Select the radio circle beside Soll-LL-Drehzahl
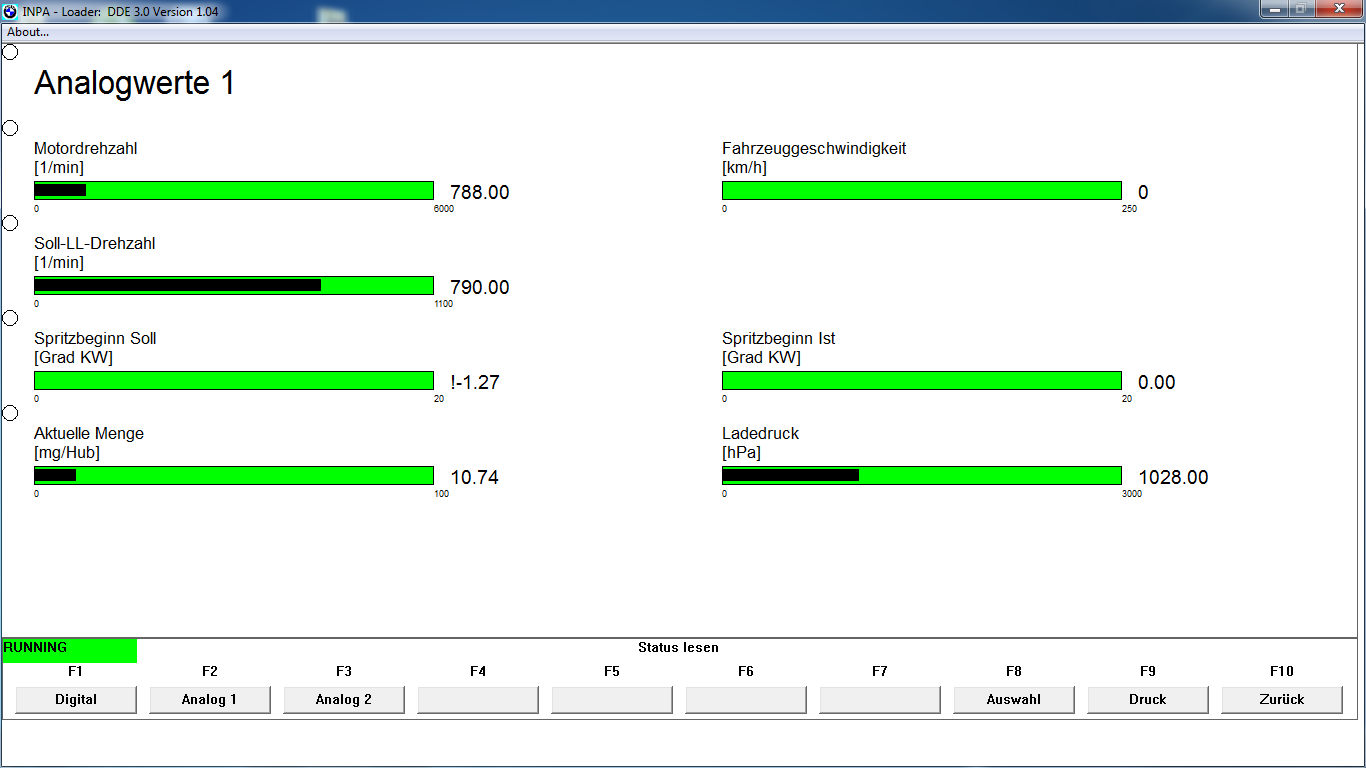The width and height of the screenshot is (1366, 768). [10, 223]
